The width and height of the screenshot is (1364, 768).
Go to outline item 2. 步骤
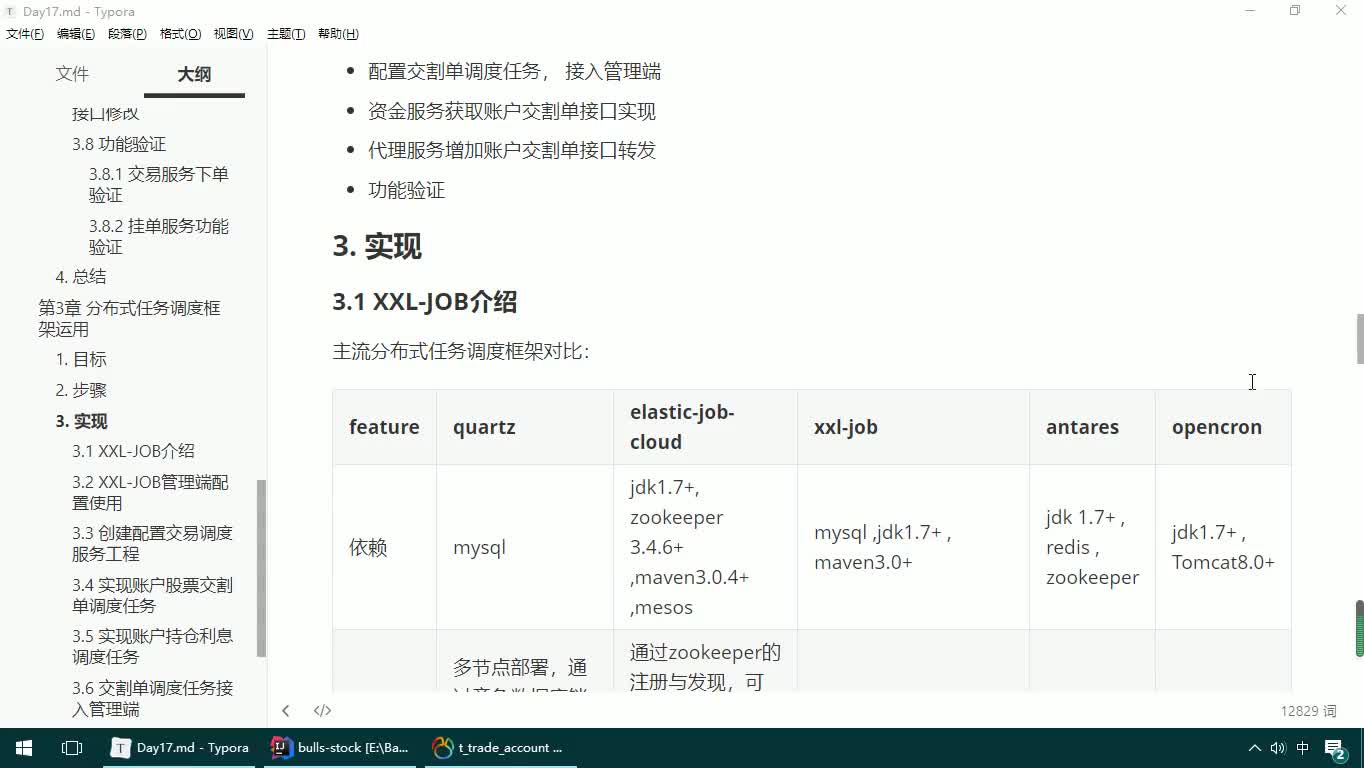(81, 390)
